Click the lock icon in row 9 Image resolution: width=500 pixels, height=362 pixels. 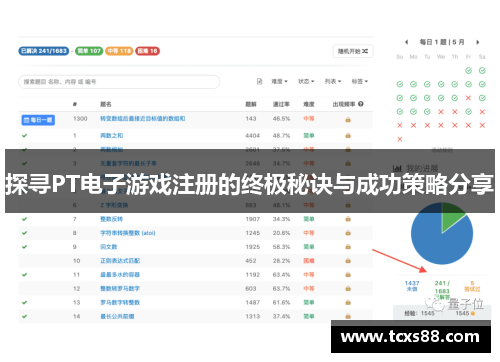(348, 247)
